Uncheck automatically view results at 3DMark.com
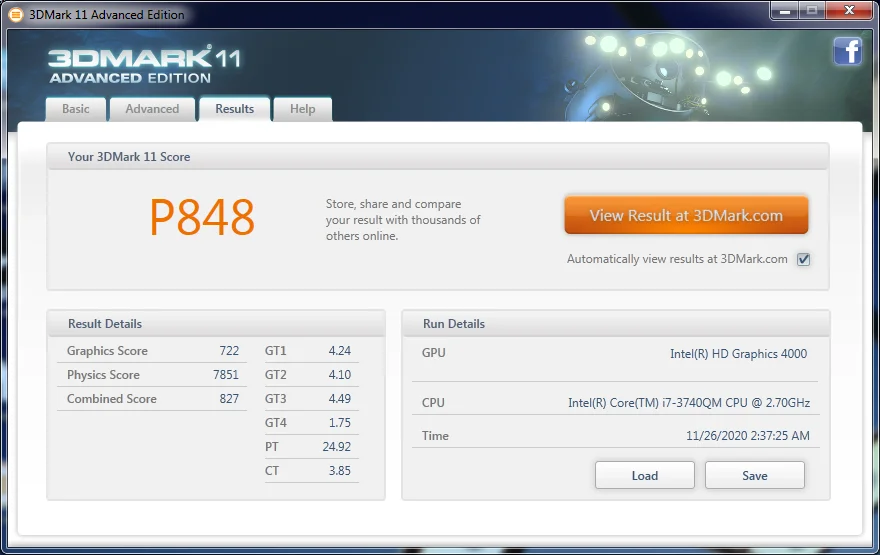 coord(804,259)
